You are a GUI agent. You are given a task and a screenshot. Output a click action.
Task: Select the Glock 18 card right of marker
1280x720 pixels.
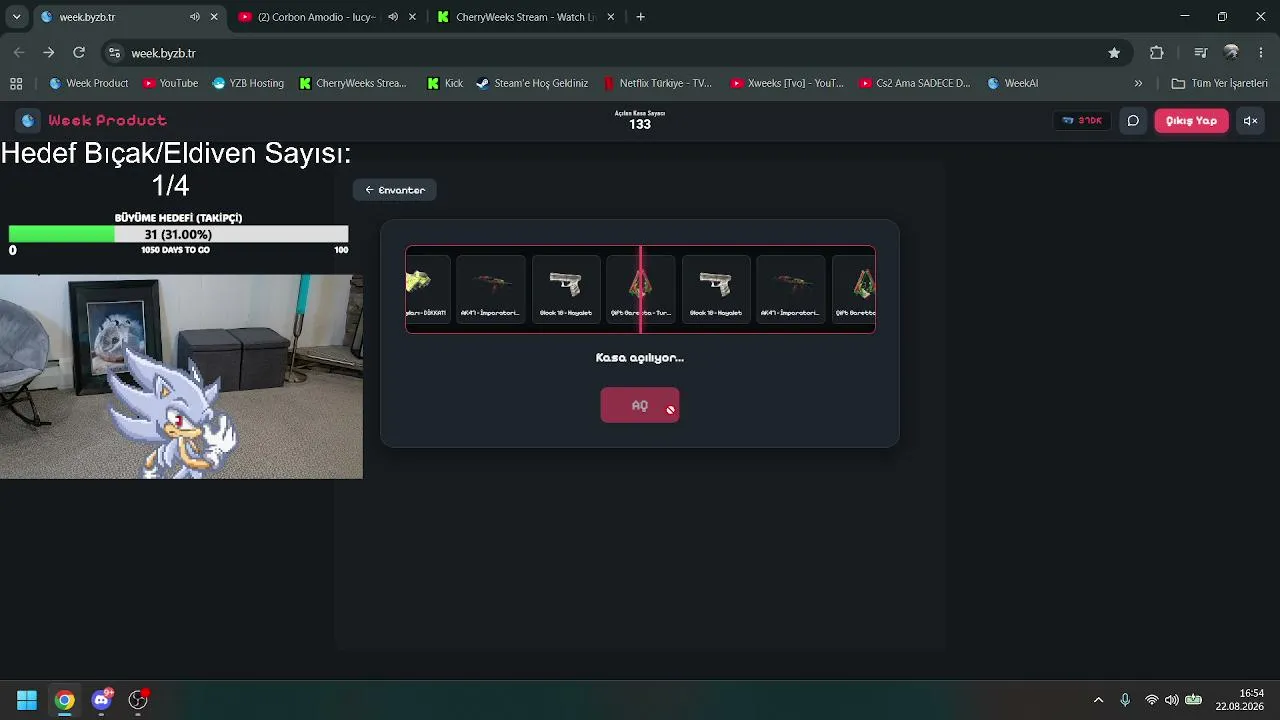[716, 289]
